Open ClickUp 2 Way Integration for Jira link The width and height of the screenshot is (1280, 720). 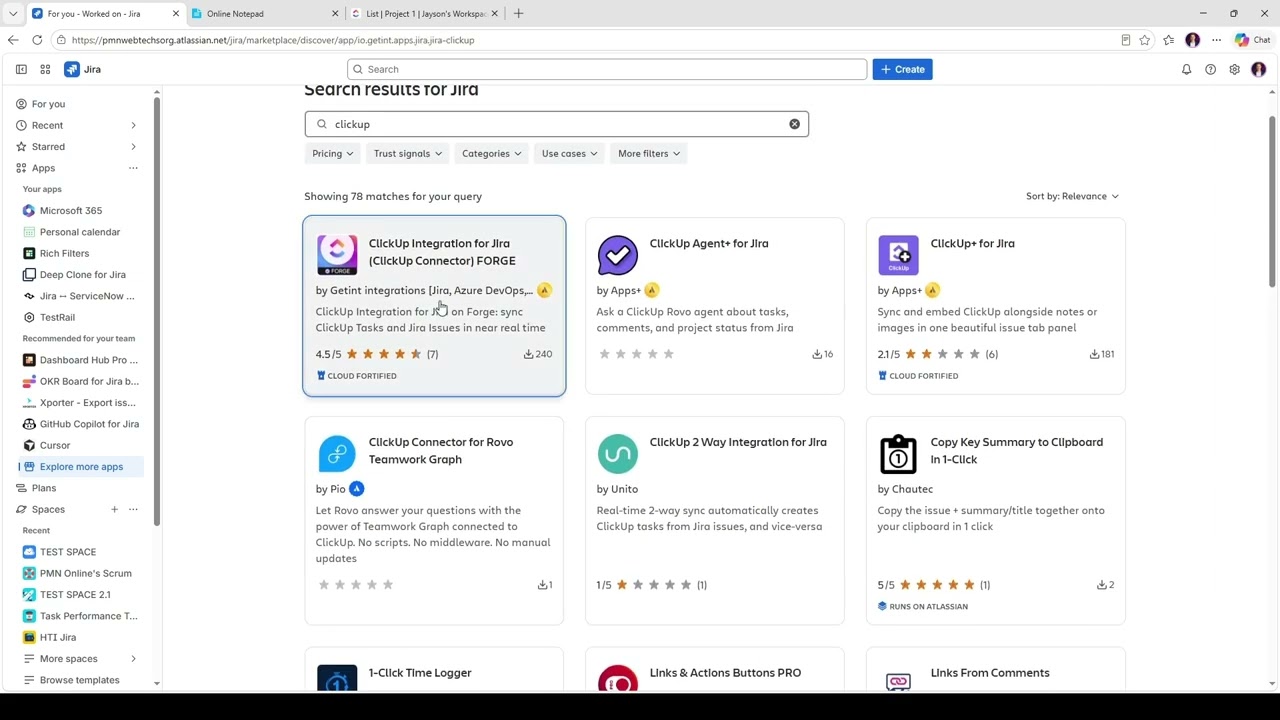click(738, 443)
